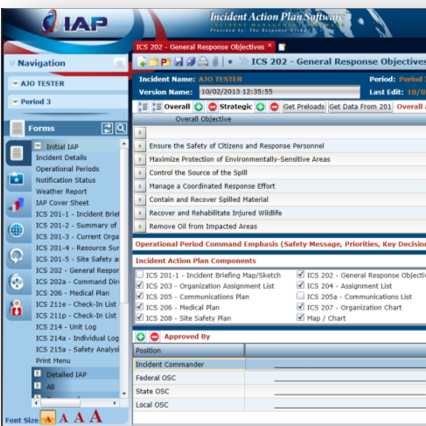Select the smallest font size A
This screenshot has height=426, width=426.
pos(48,419)
